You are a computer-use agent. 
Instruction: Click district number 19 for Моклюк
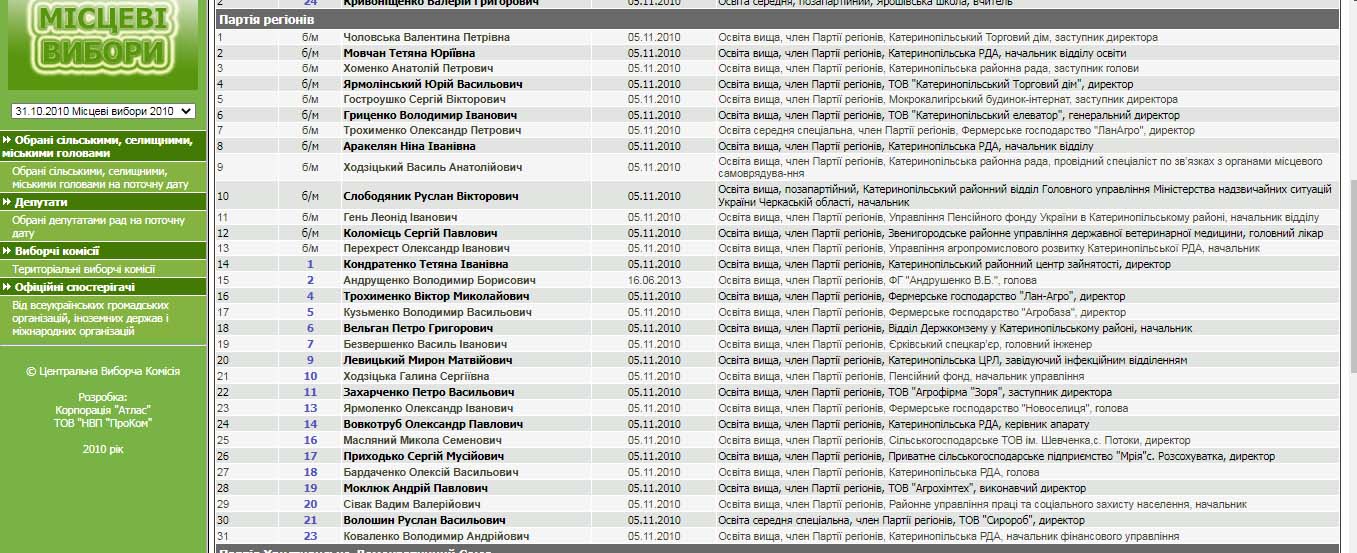[310, 488]
